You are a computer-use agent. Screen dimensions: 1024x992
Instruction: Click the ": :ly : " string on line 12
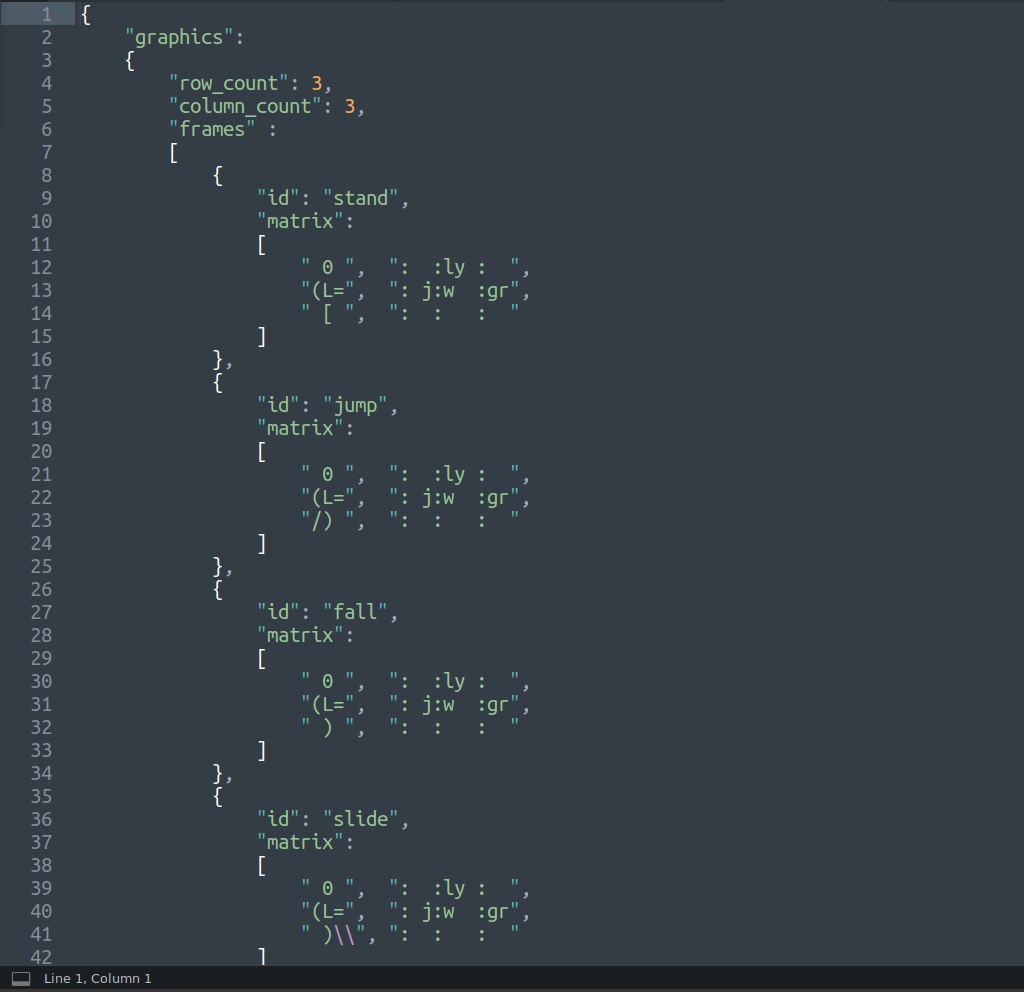coord(455,267)
